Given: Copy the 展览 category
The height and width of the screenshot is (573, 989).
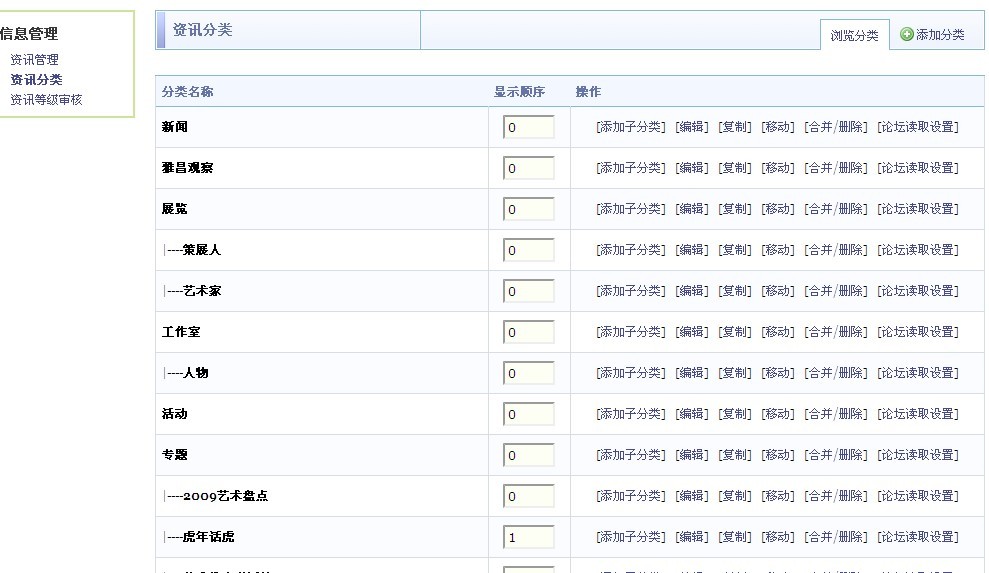Looking at the screenshot, I should click(x=735, y=209).
